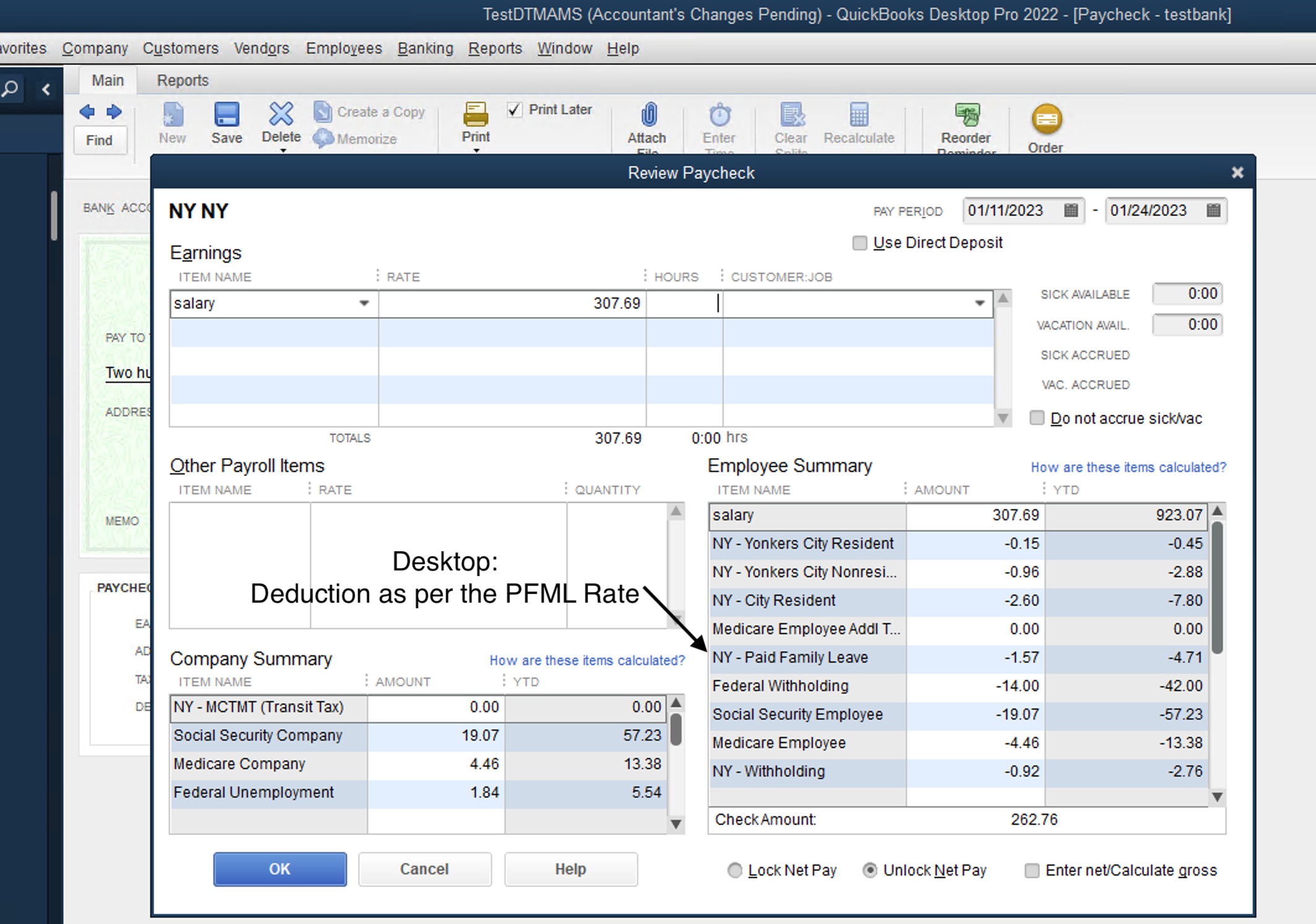Click the Recalculate calculator icon
The image size is (1316, 924).
click(859, 115)
